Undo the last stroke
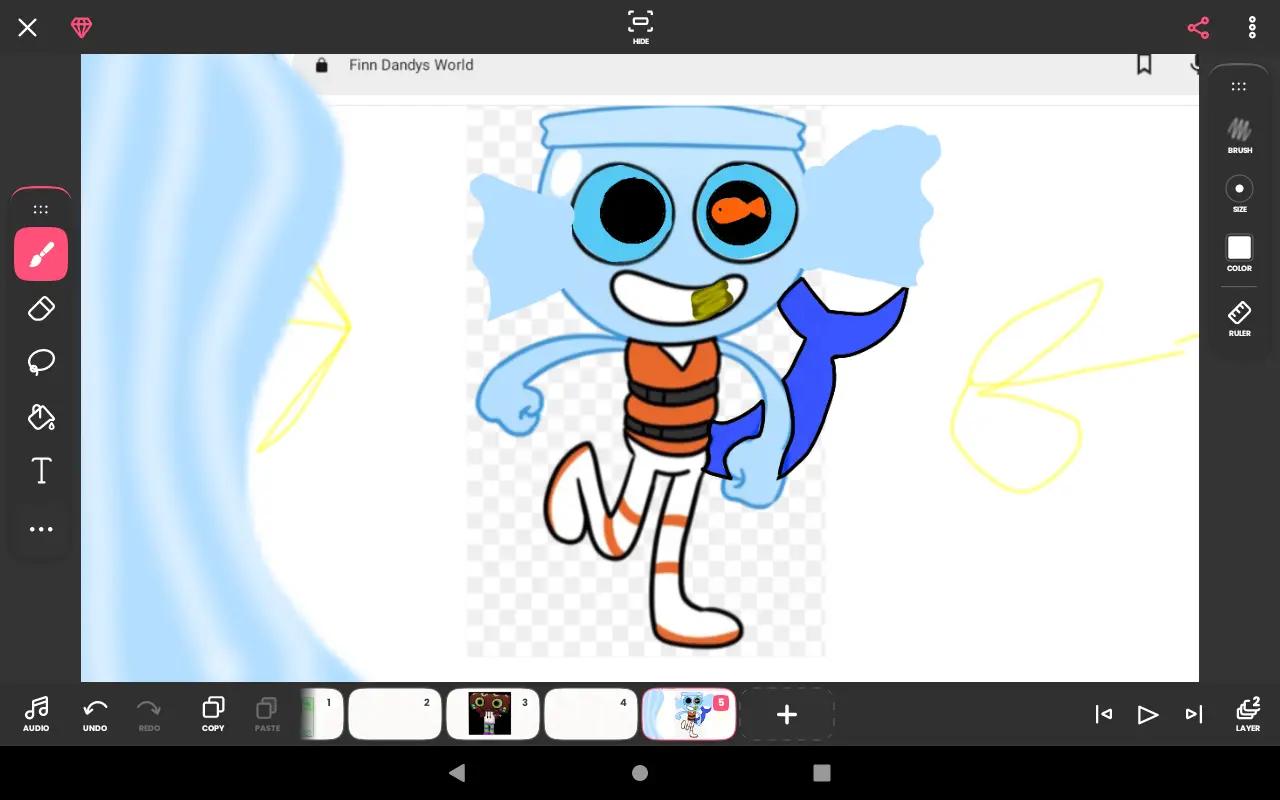This screenshot has width=1280, height=800. point(95,714)
